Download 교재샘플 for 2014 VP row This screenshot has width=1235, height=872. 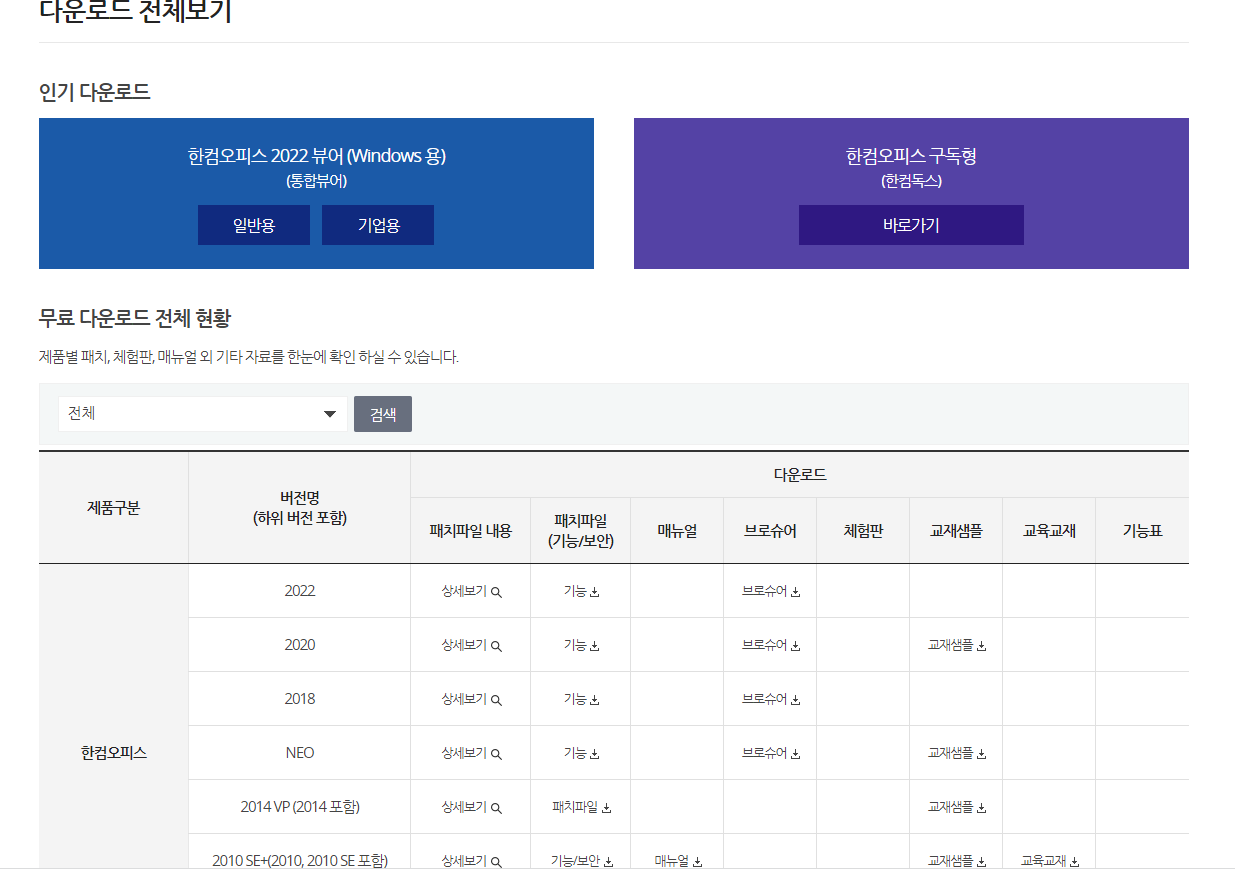pyautogui.click(x=957, y=807)
